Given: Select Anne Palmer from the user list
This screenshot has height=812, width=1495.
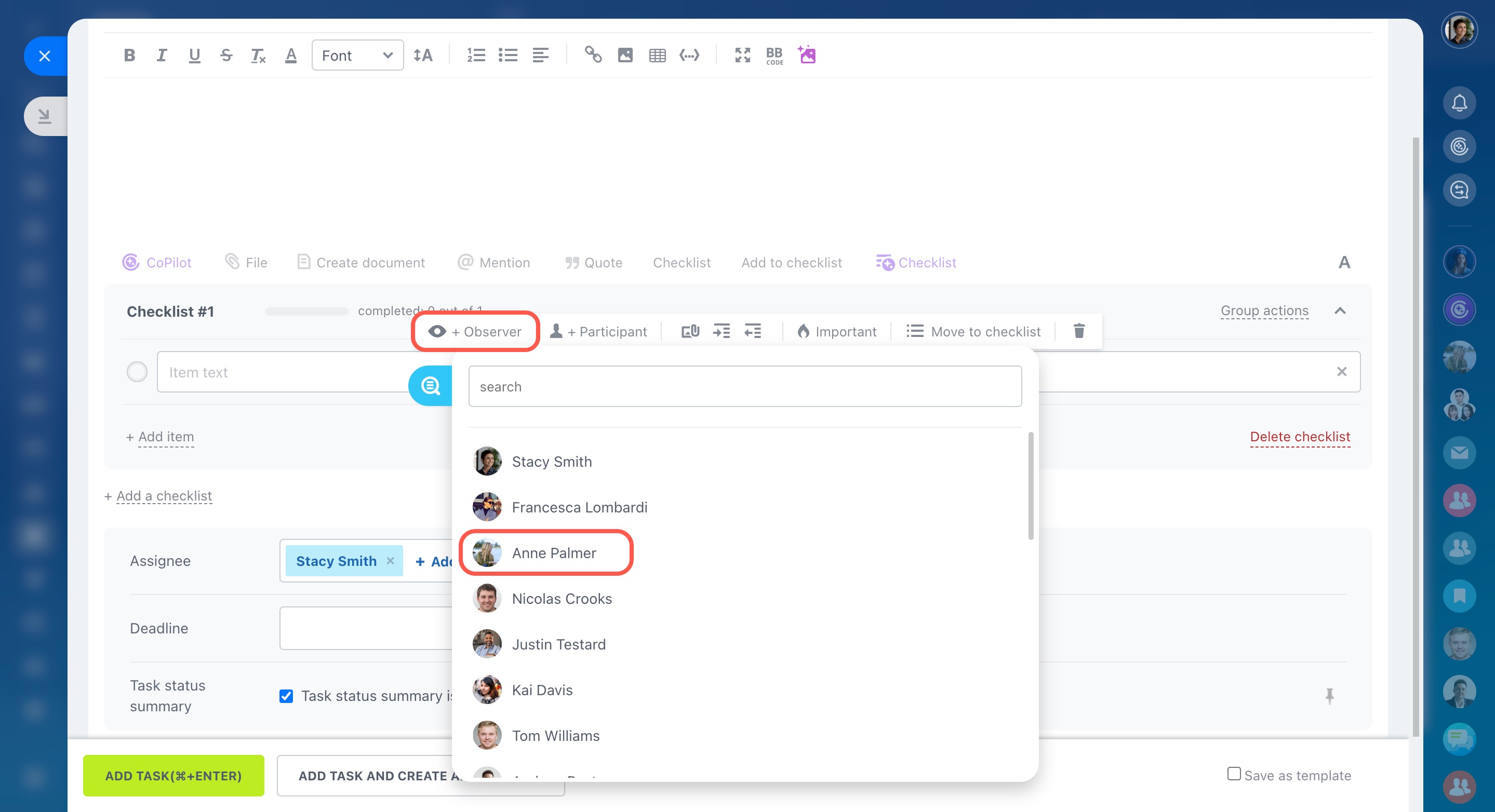Looking at the screenshot, I should [553, 553].
